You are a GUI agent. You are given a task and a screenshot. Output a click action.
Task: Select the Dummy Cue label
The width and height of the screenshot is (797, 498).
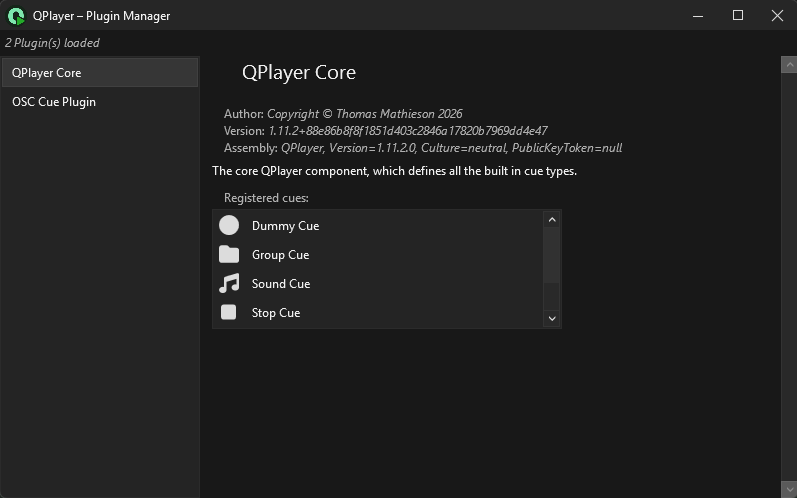[286, 226]
